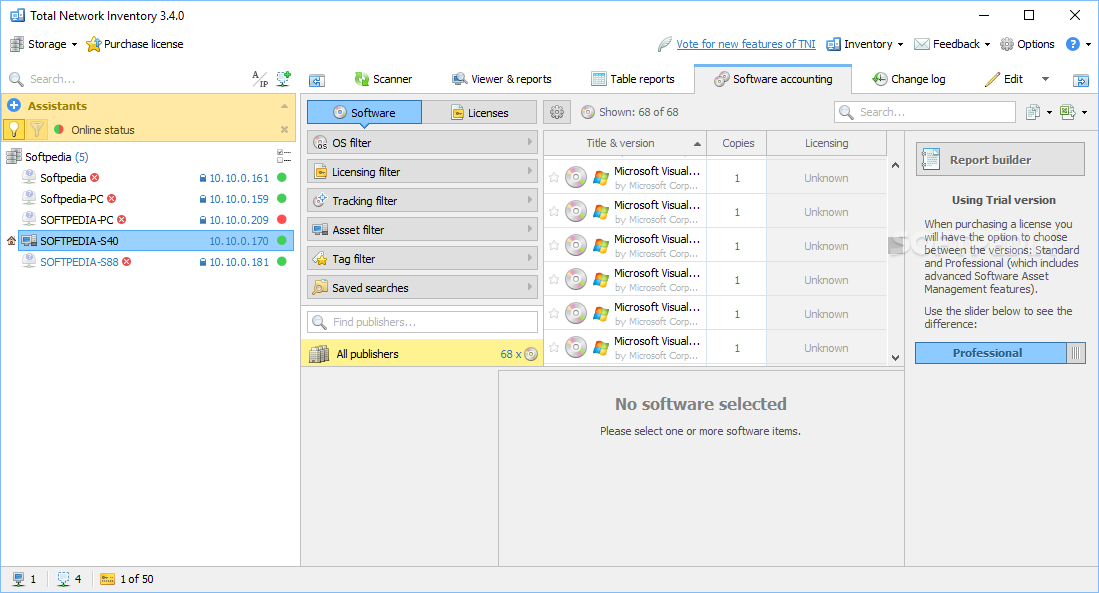Click the home icon beside SOFTPEDIA-S40
The height and width of the screenshot is (593, 1099).
pos(11,241)
